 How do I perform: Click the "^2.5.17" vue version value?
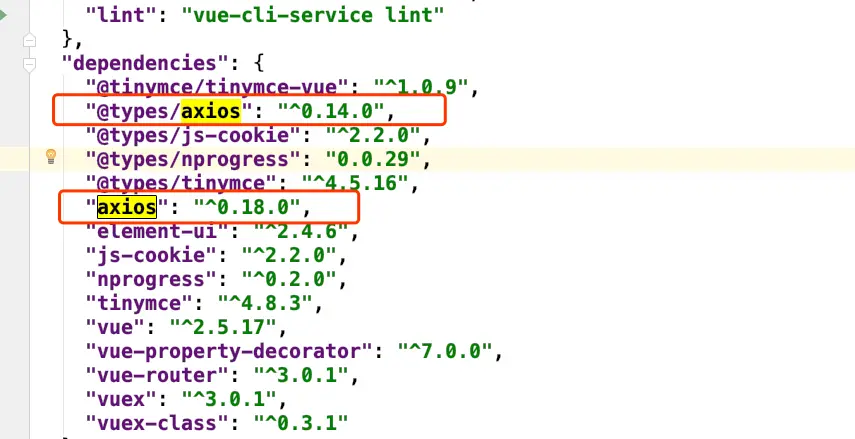[x=224, y=327]
